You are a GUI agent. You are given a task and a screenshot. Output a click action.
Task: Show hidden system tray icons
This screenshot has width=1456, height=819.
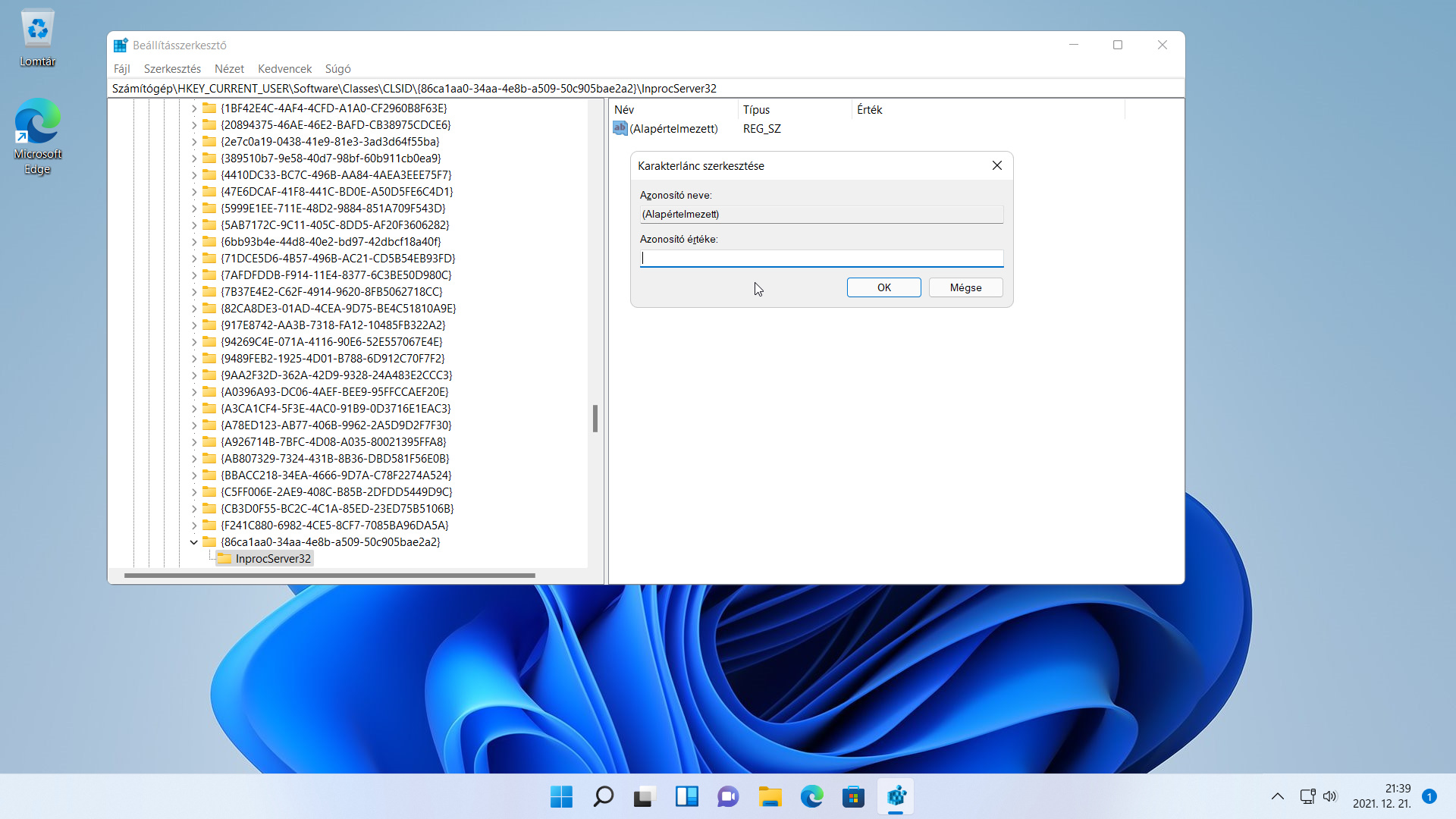(x=1277, y=796)
